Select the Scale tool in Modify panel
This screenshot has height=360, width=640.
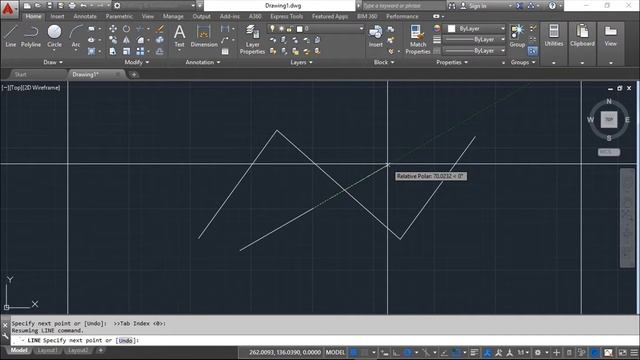click(x=127, y=51)
